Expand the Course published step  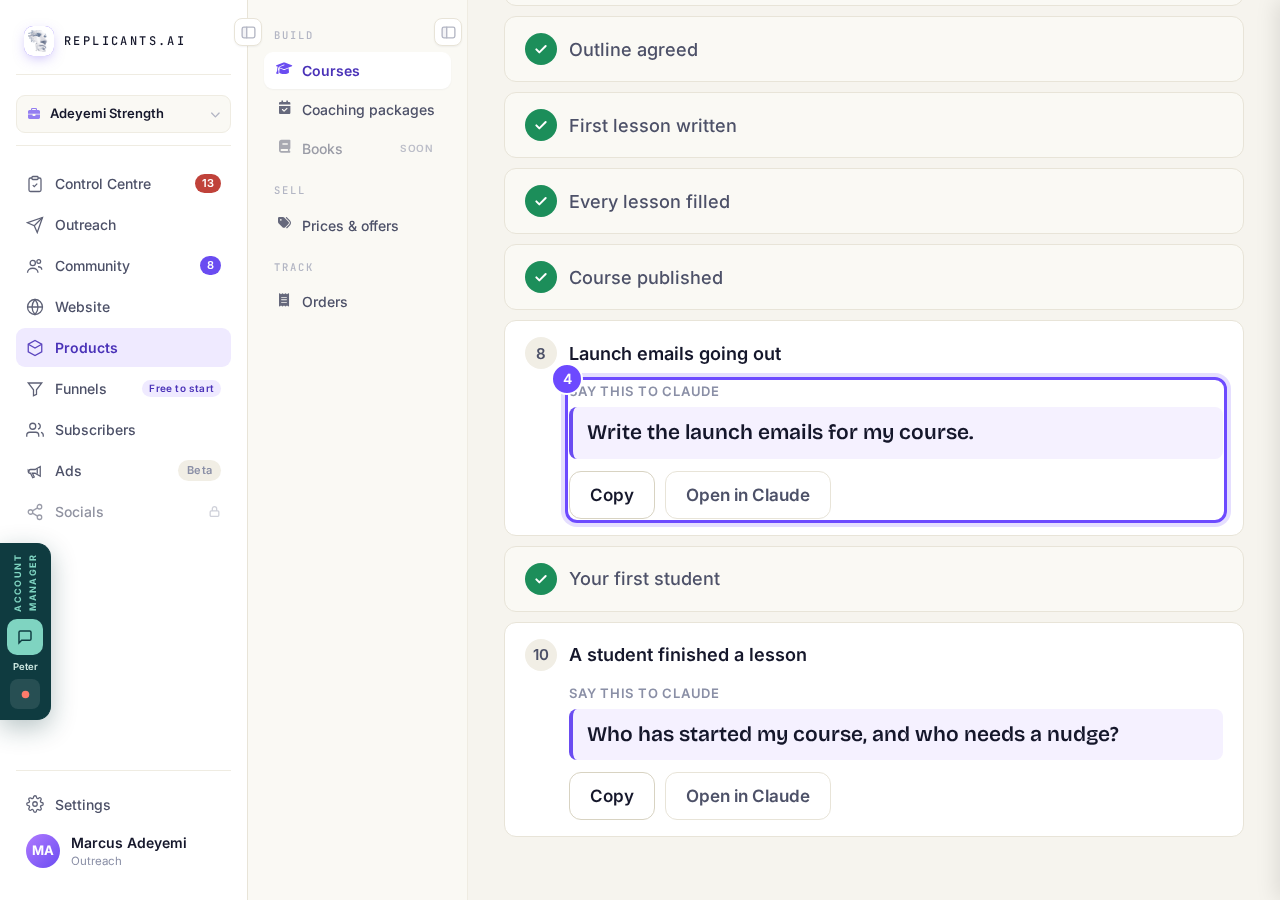(x=874, y=277)
